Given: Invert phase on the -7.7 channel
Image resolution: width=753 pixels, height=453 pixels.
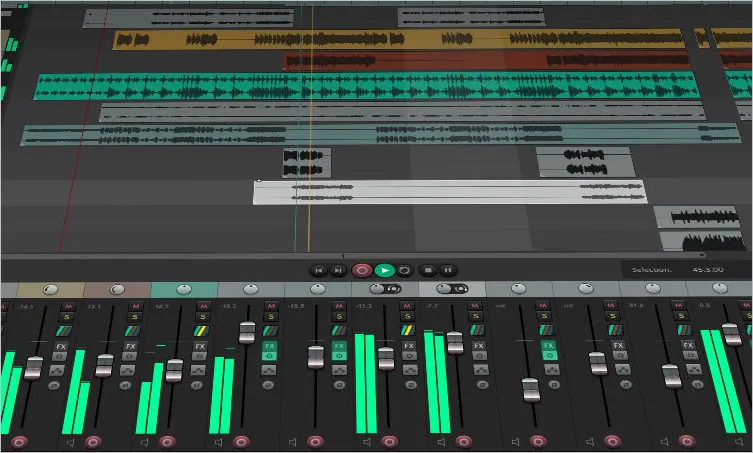Looking at the screenshot, I should click(x=483, y=385).
